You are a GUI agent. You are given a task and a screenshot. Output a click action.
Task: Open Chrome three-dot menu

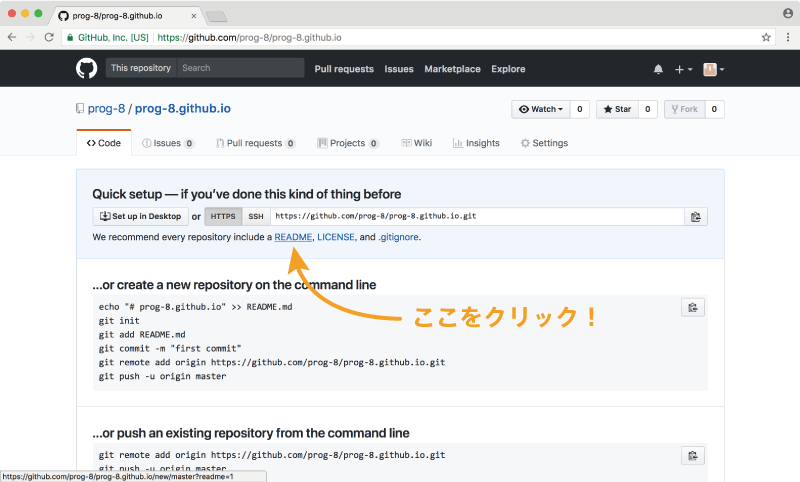(x=788, y=37)
